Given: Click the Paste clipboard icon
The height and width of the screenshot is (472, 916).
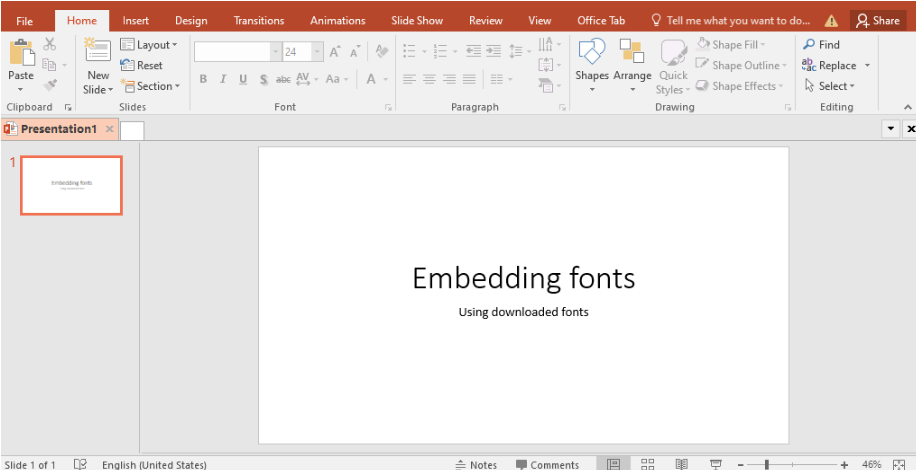Looking at the screenshot, I should pos(21,53).
